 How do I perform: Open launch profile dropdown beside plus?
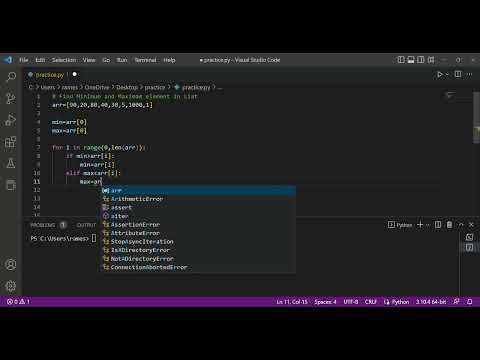point(427,225)
